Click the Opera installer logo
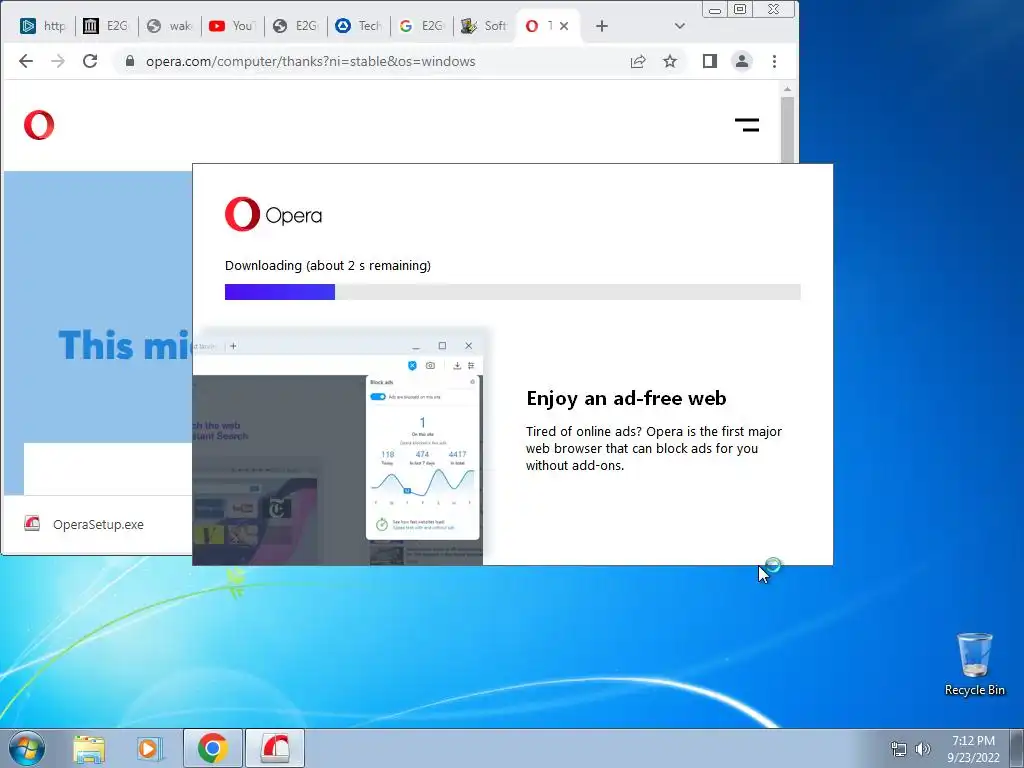 point(274,214)
